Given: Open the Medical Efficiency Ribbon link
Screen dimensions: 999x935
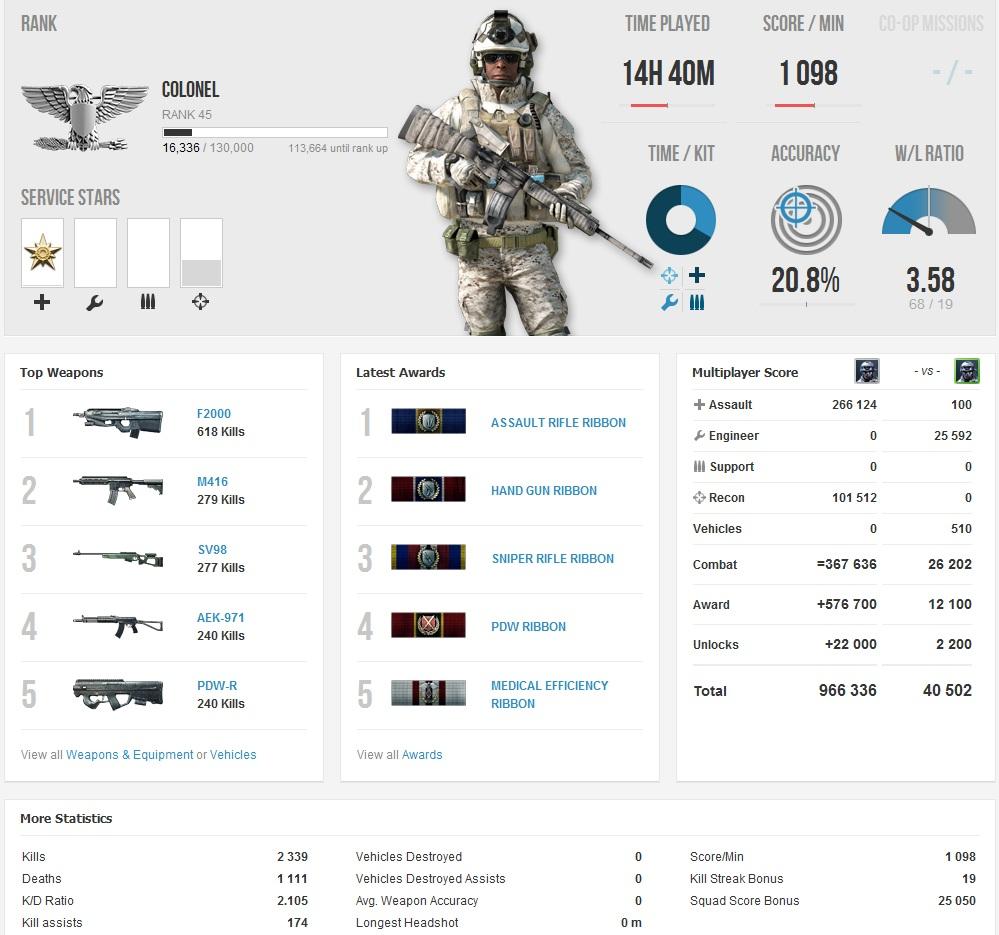Looking at the screenshot, I should (x=549, y=694).
